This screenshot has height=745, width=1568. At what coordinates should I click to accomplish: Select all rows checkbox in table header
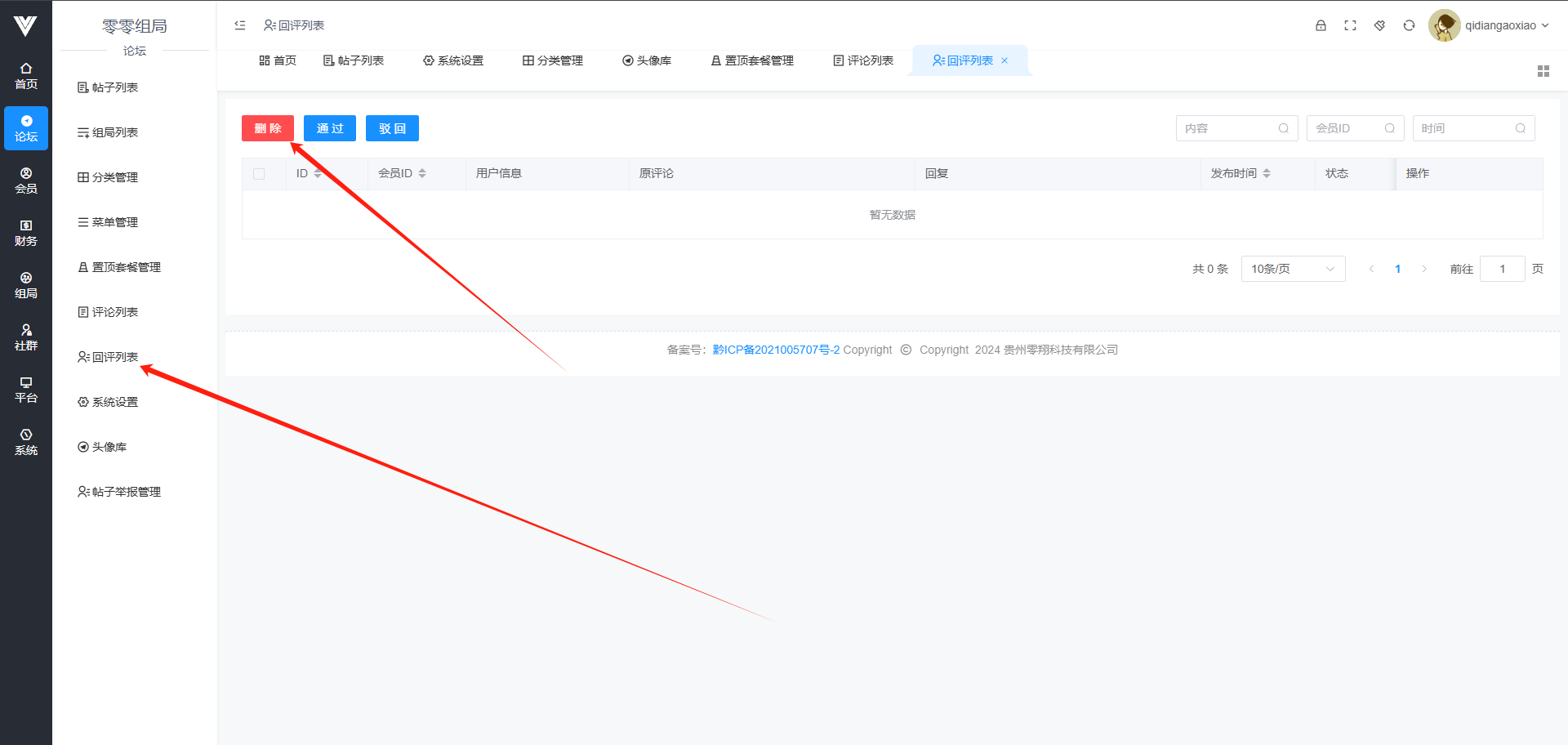(x=259, y=174)
